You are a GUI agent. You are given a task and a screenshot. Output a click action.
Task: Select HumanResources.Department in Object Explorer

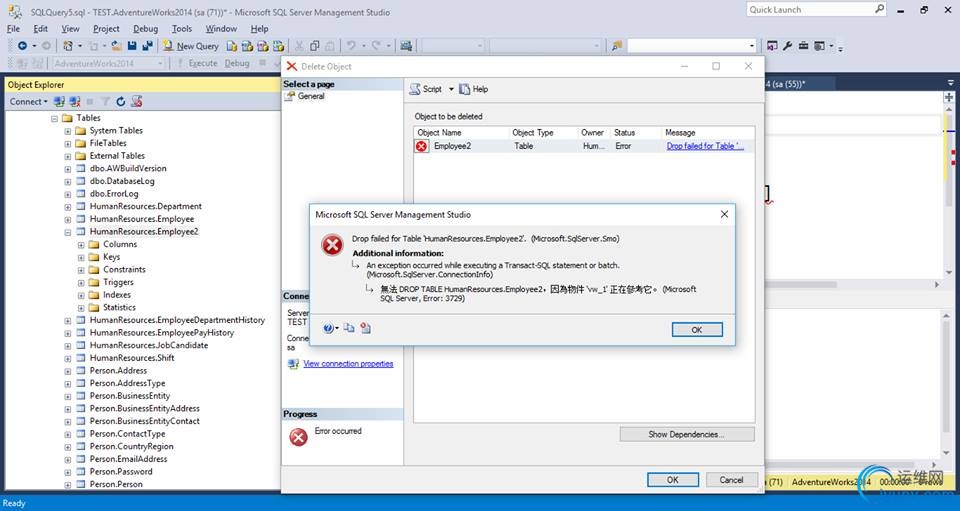(x=146, y=206)
